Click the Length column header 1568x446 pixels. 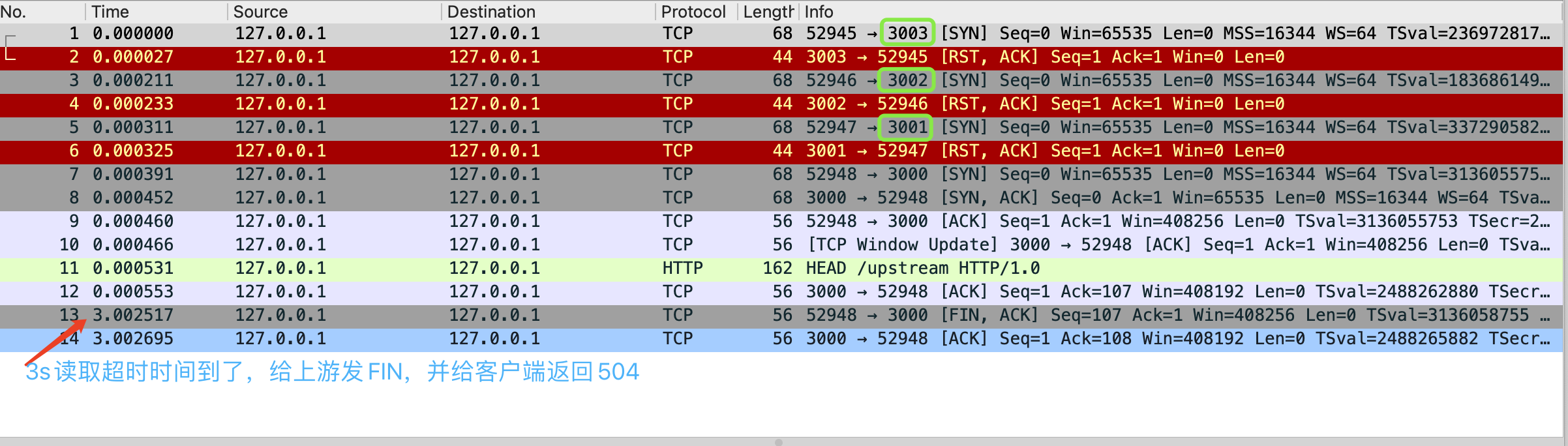tap(768, 12)
